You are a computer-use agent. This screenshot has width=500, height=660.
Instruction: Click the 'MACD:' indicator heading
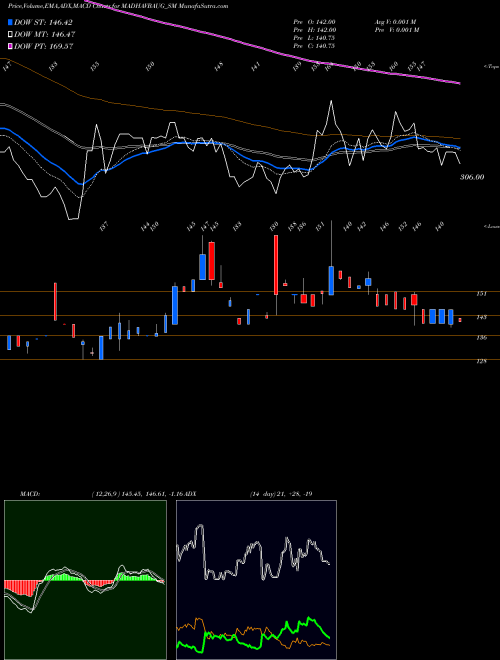[30, 493]
